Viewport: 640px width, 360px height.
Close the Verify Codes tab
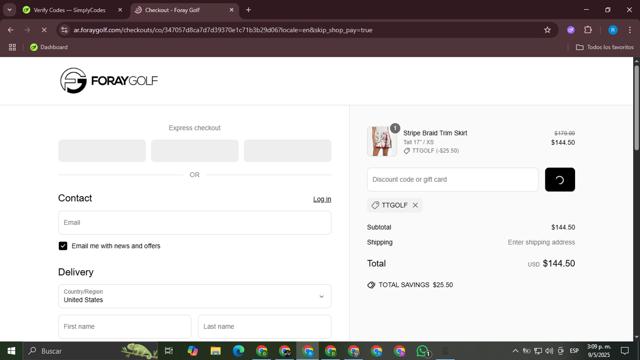[x=120, y=10]
